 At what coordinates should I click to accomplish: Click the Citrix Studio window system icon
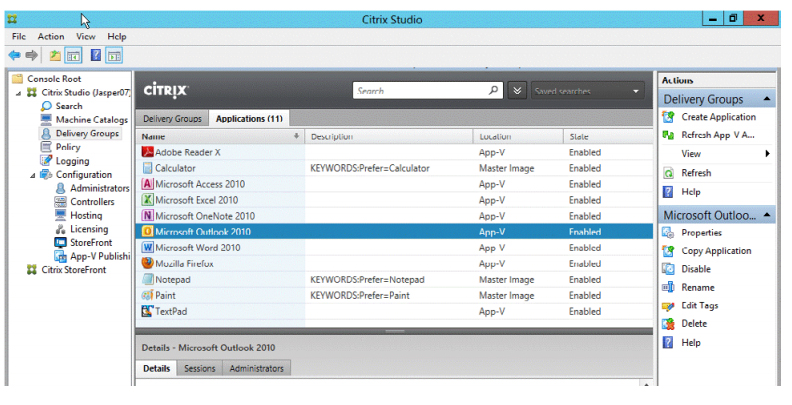click(13, 19)
